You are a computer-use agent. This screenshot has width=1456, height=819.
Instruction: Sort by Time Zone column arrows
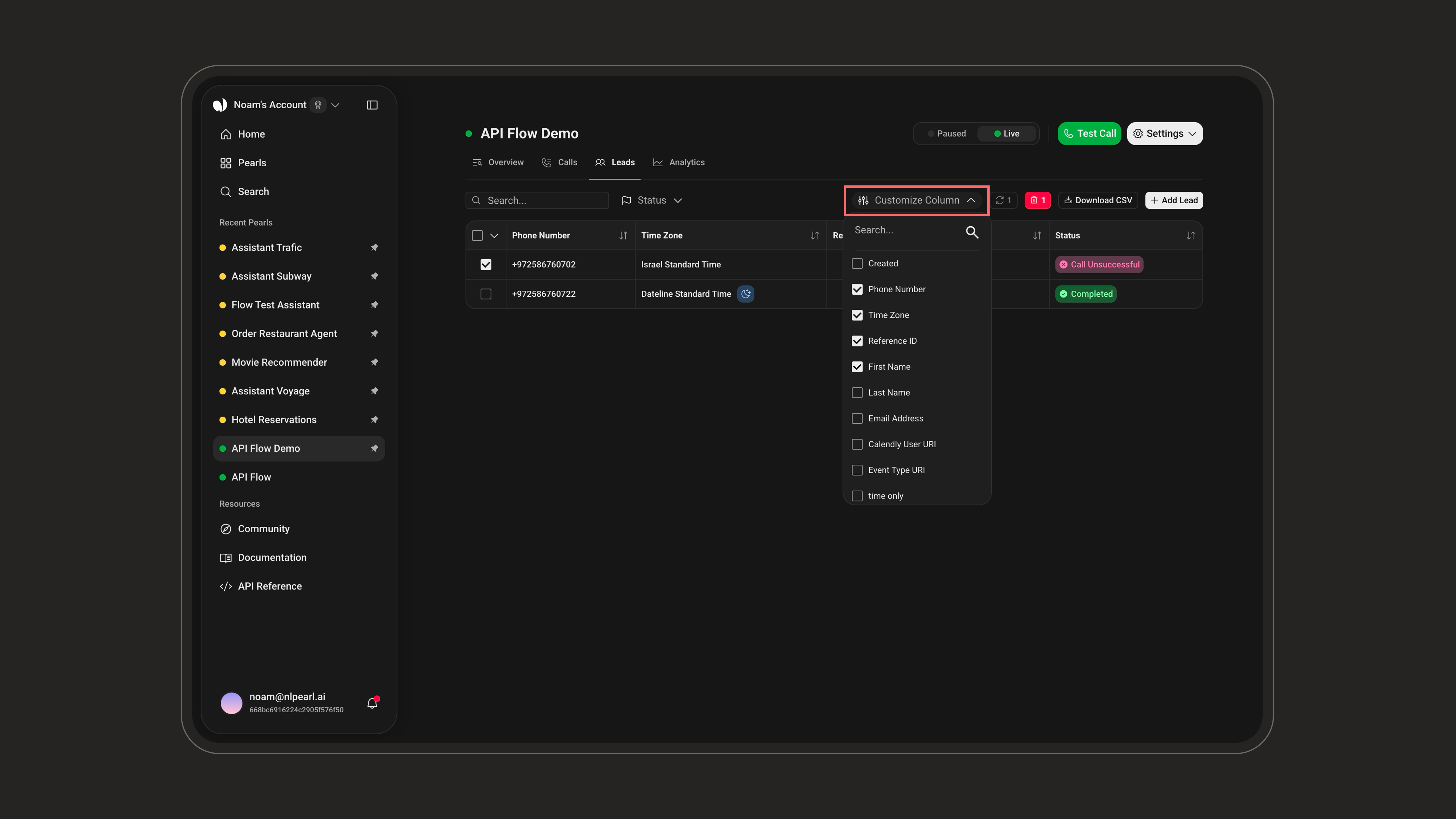point(814,236)
